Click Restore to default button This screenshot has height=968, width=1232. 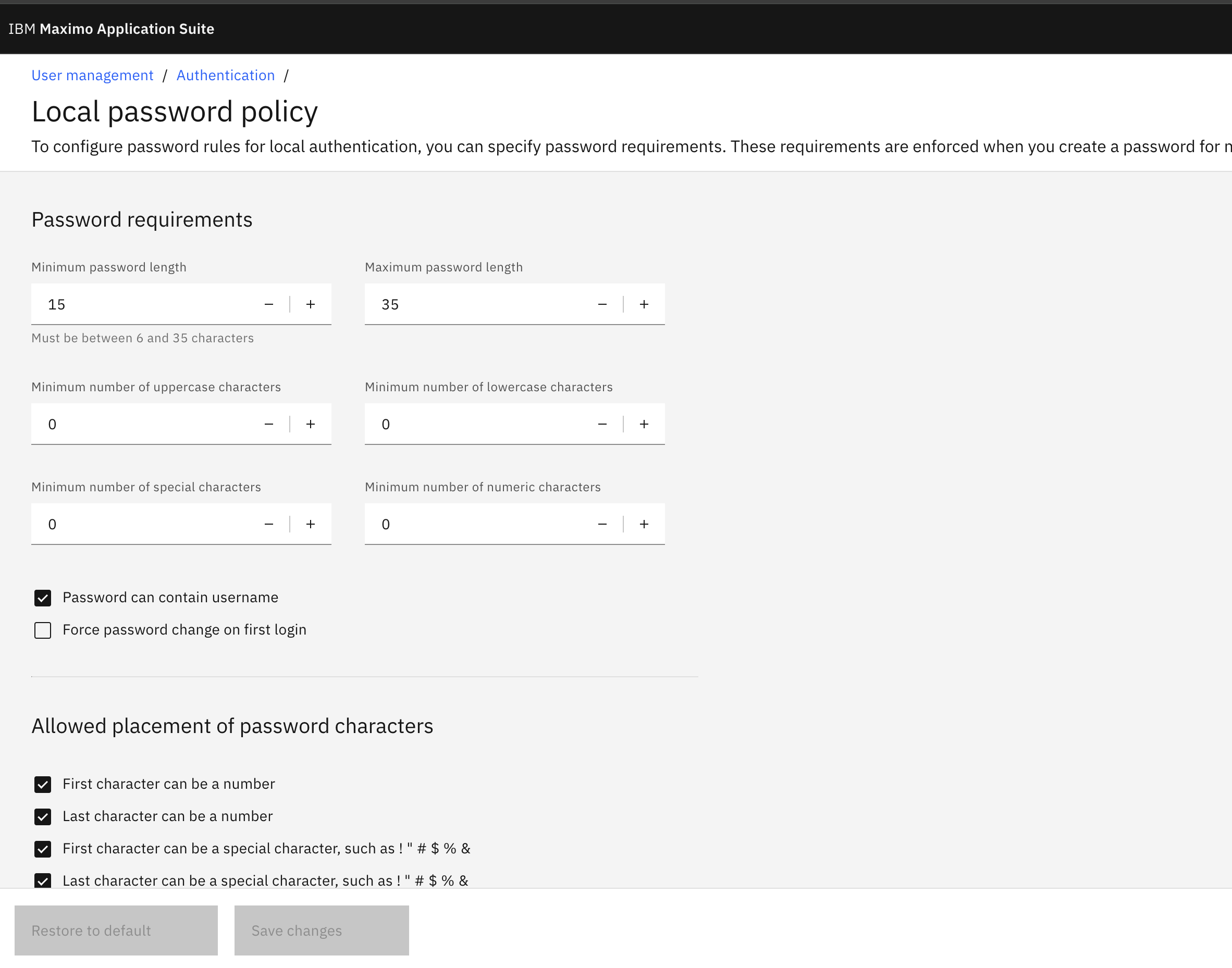pos(116,930)
